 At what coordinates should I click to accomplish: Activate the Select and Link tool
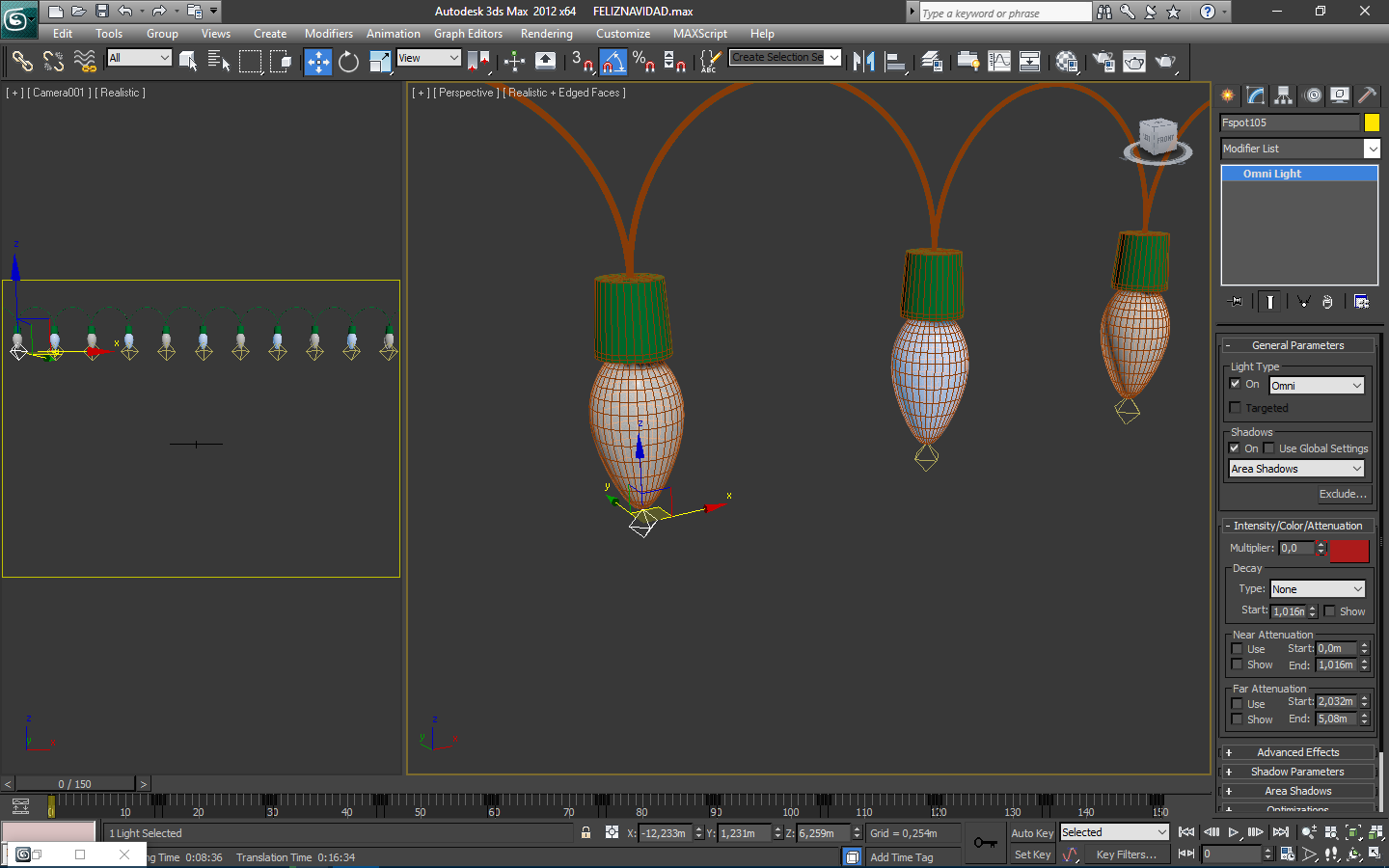pyautogui.click(x=21, y=62)
